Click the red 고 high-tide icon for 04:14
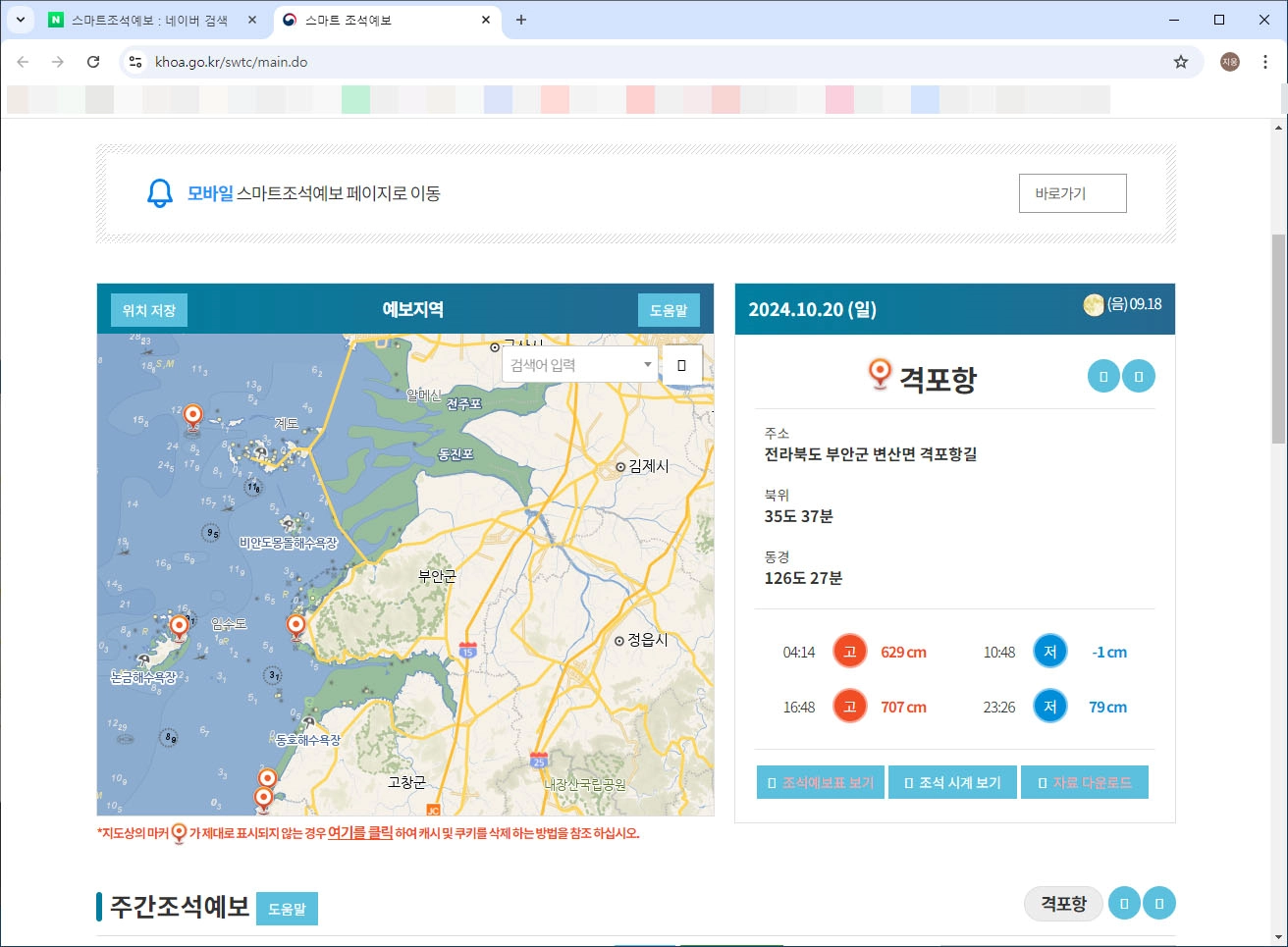The image size is (1288, 947). [849, 651]
